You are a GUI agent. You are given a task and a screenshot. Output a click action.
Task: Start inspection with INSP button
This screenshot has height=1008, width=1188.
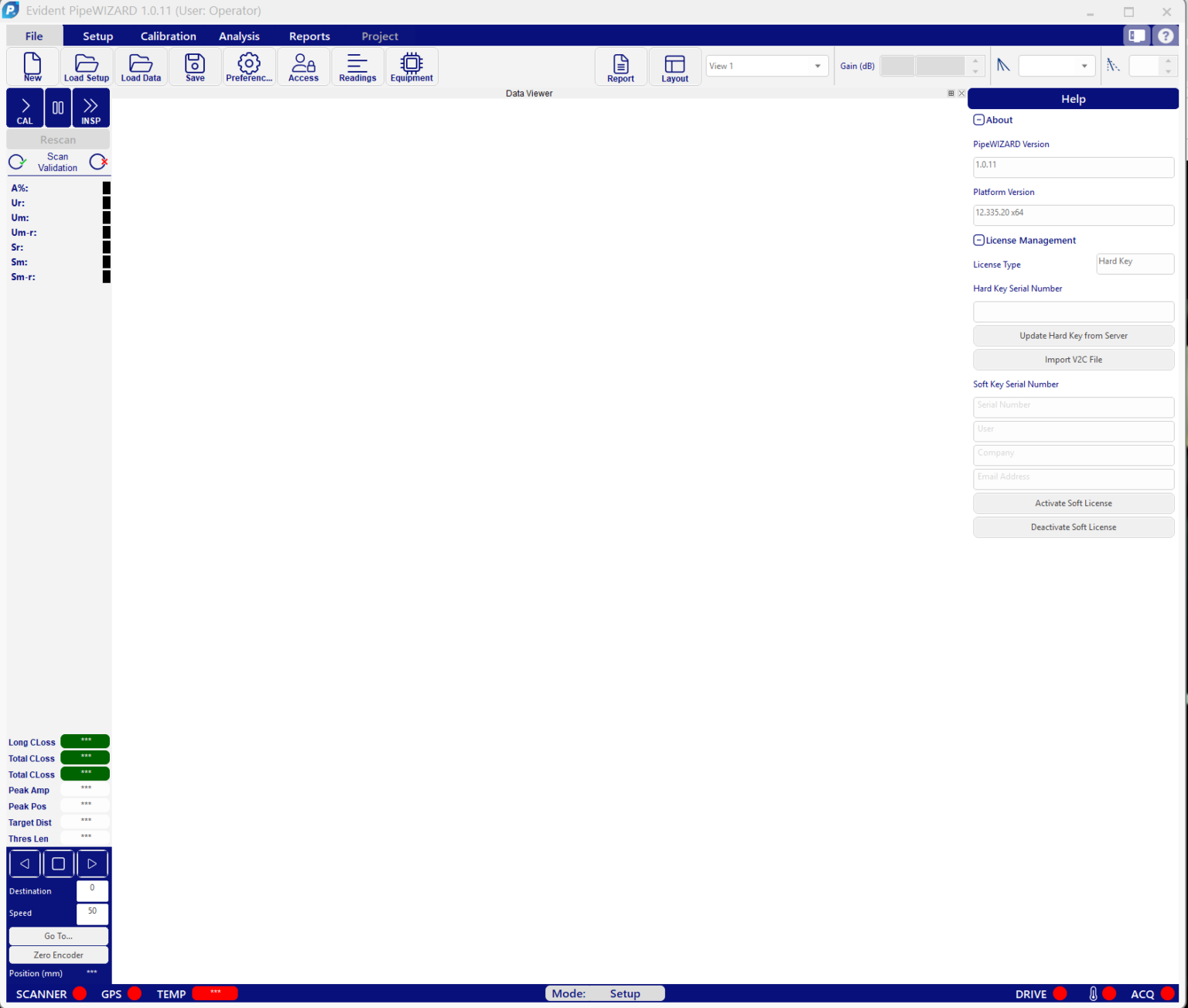[x=91, y=108]
